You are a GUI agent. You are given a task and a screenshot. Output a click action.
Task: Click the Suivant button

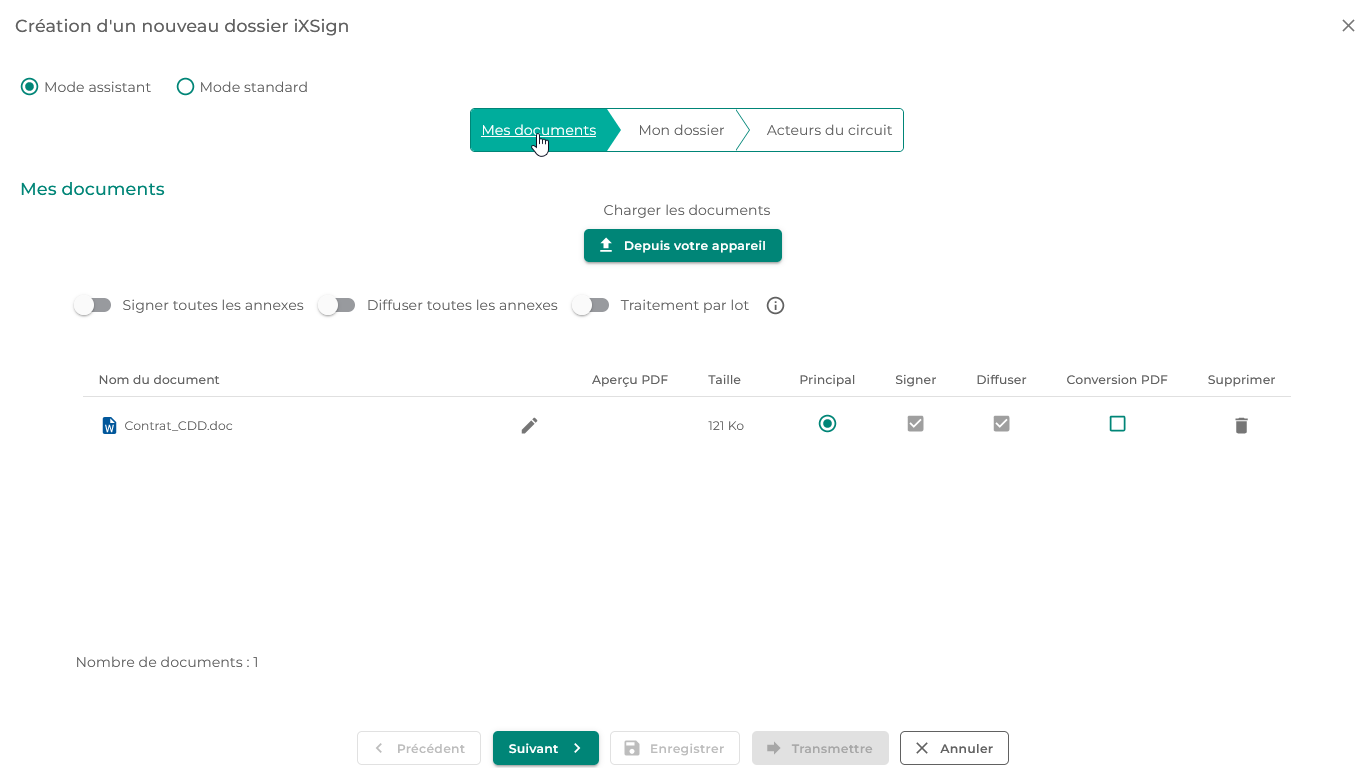point(546,748)
